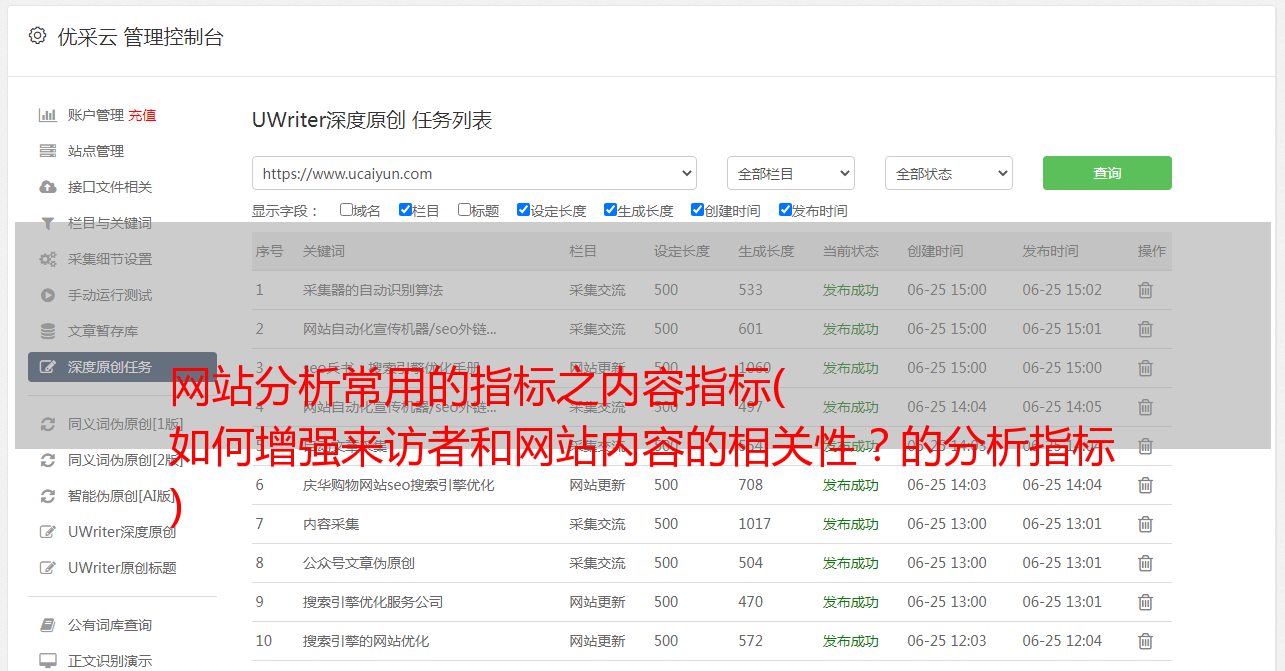
Task: Click the edit icon for 深度原创任务
Action: tap(47, 367)
